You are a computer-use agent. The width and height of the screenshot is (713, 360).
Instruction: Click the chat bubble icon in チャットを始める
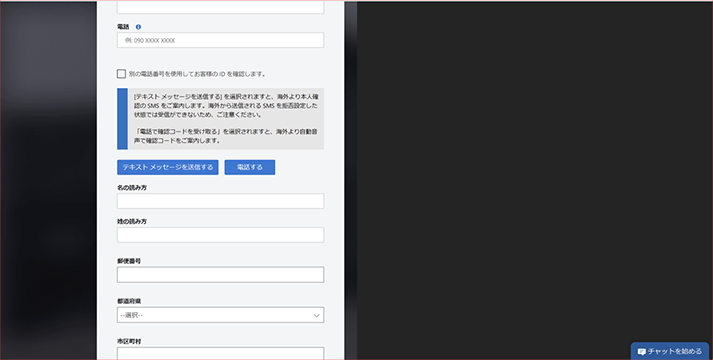642,352
